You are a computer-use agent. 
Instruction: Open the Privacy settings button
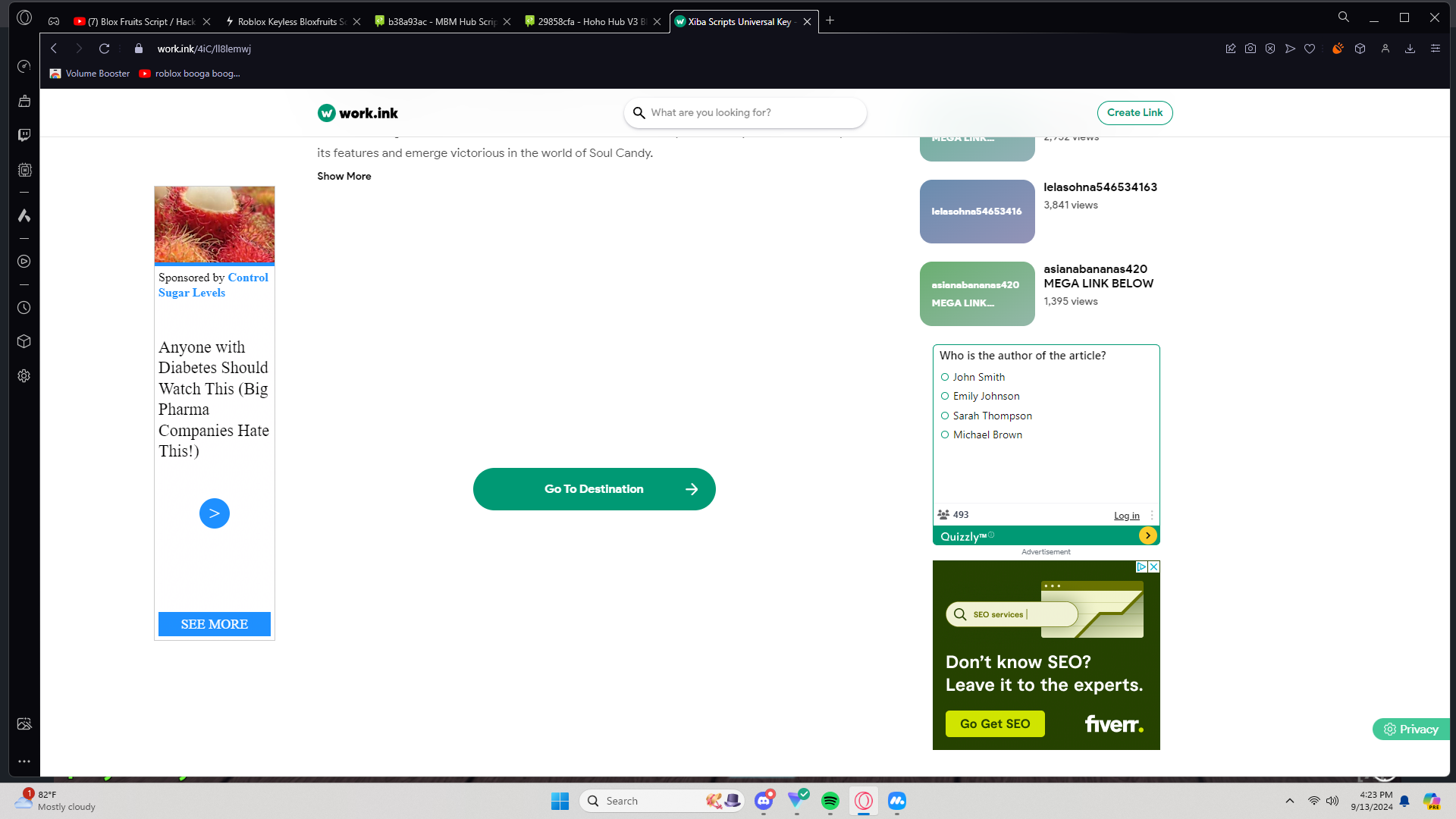pyautogui.click(x=1411, y=729)
